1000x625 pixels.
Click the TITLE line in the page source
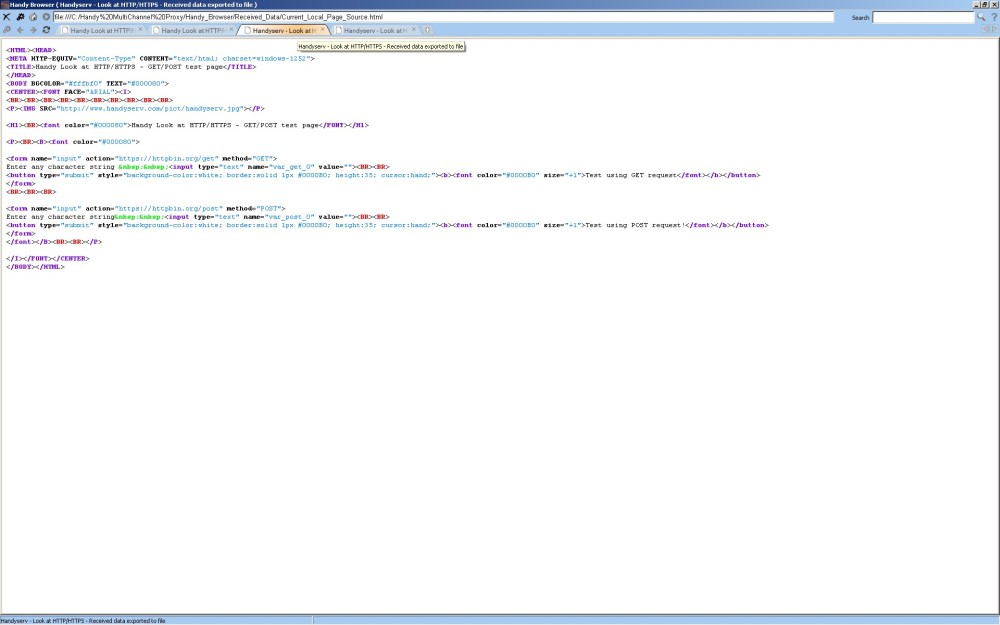coord(131,67)
